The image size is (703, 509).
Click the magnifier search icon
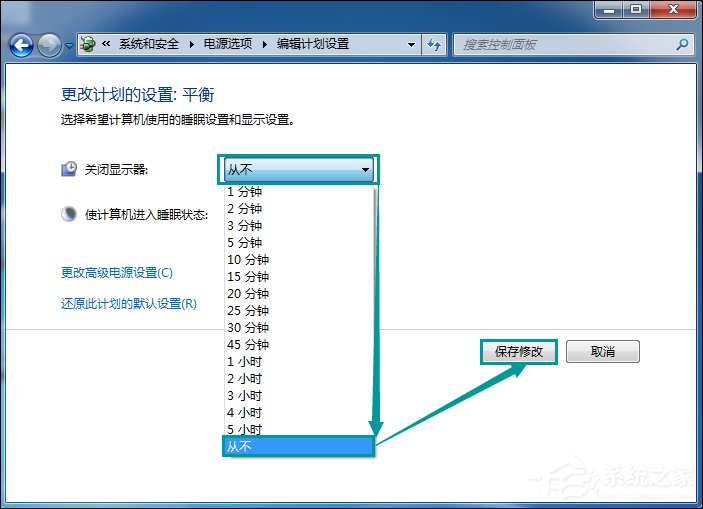(682, 44)
